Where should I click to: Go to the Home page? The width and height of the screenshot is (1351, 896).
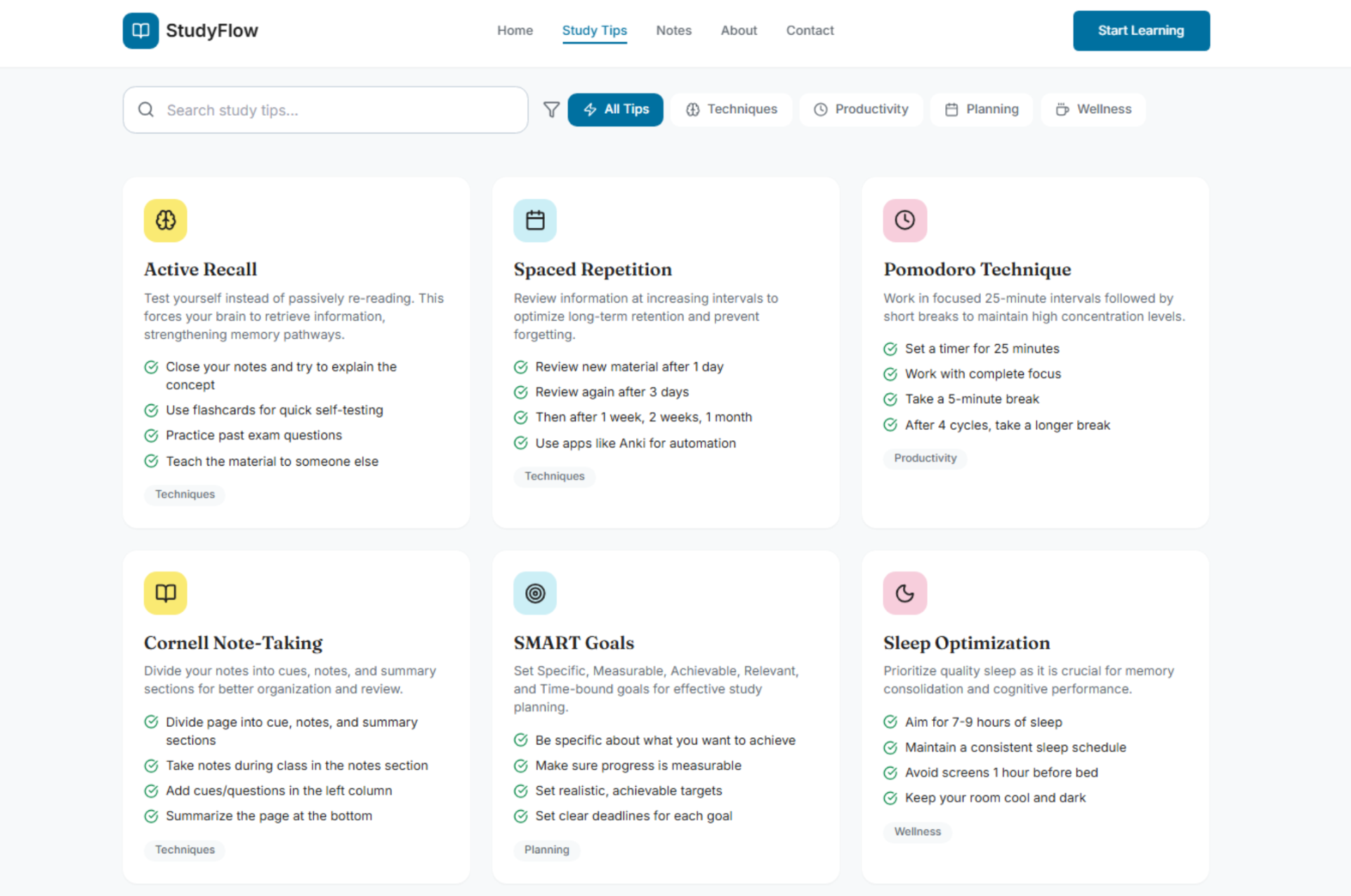click(x=515, y=30)
